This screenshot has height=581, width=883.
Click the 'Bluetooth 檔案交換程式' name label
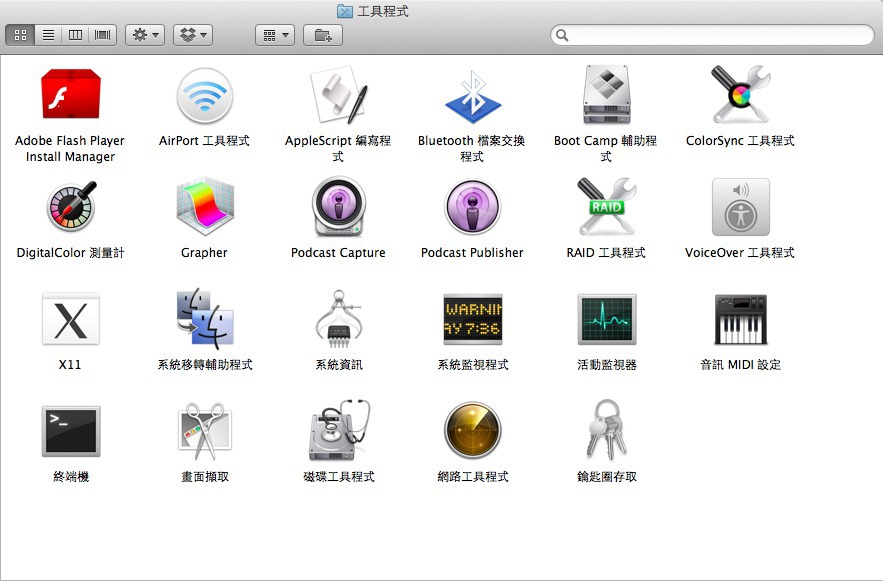pos(472,148)
